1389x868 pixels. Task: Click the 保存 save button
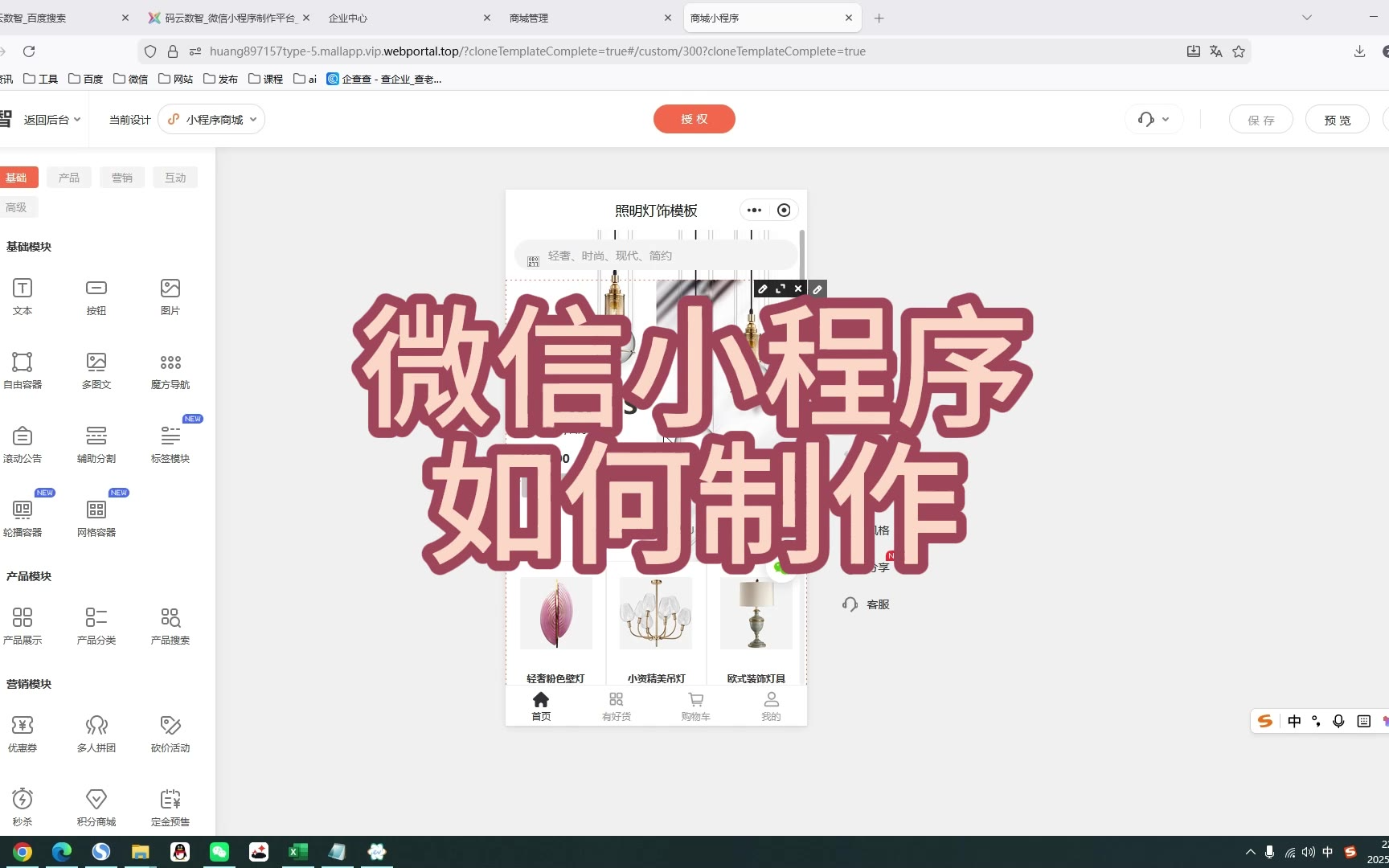[1261, 120]
